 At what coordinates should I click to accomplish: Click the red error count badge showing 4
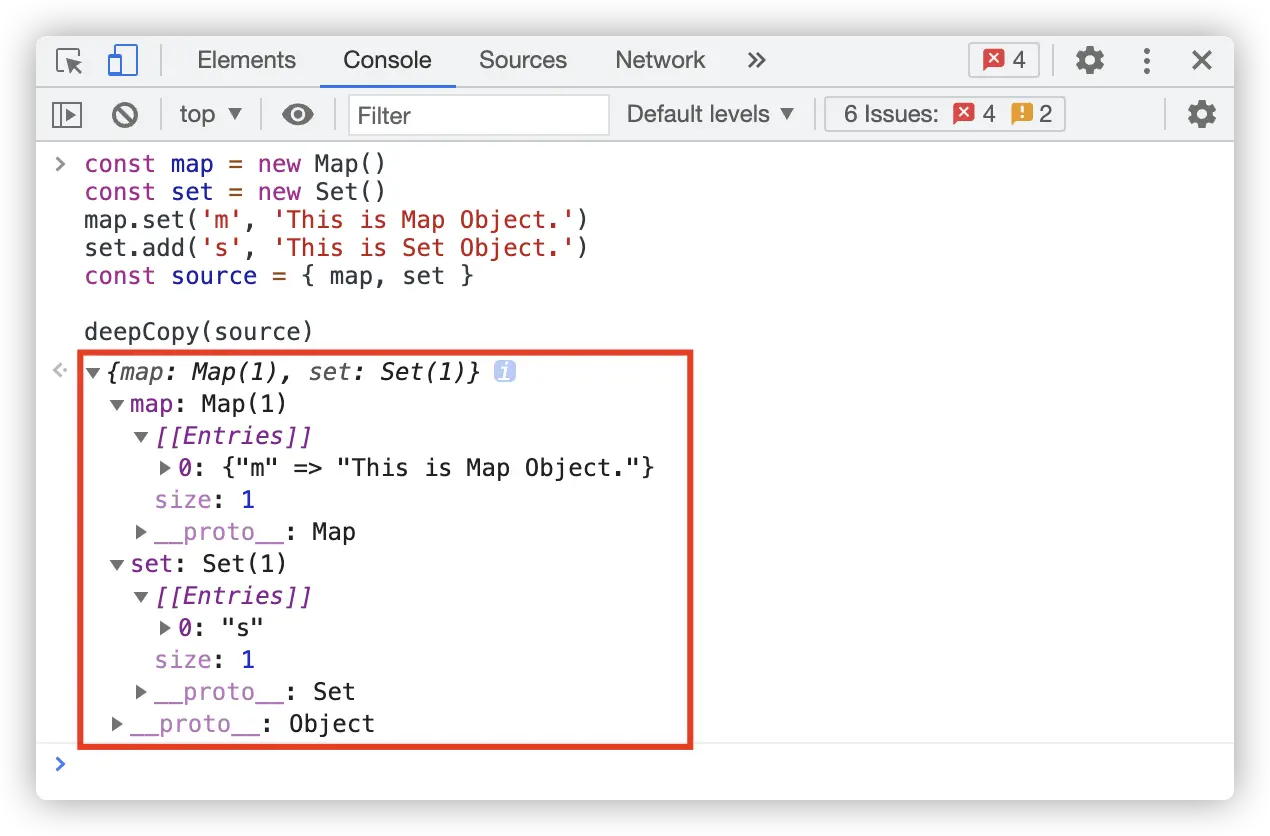1004,60
